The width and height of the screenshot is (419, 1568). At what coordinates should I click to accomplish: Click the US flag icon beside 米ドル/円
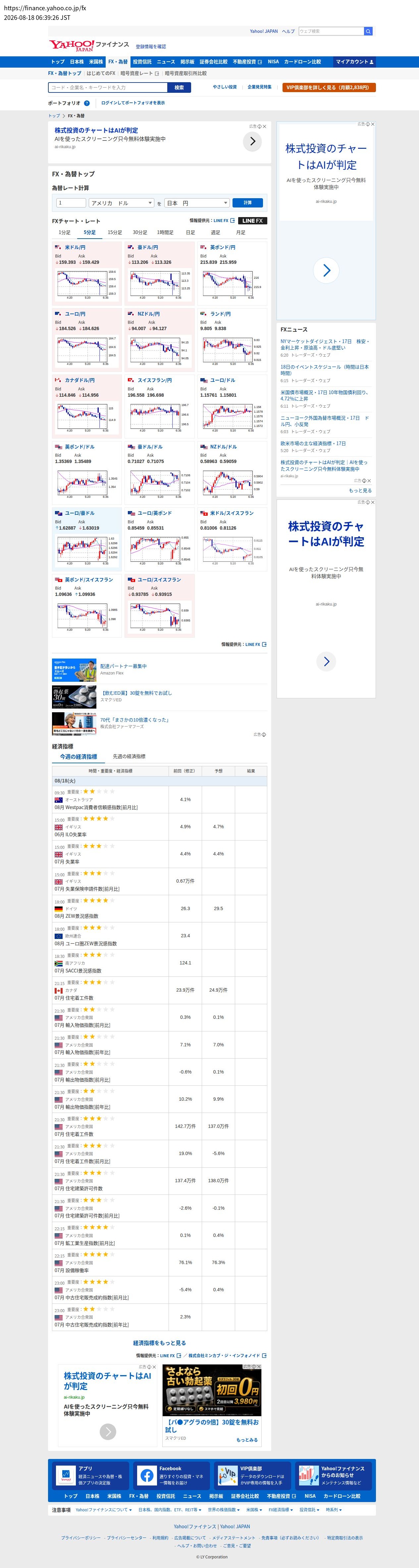tap(58, 247)
